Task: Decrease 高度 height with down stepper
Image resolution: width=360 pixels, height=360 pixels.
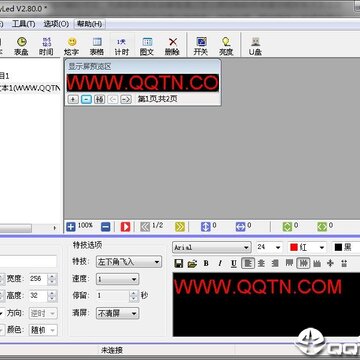Action: (x=52, y=298)
